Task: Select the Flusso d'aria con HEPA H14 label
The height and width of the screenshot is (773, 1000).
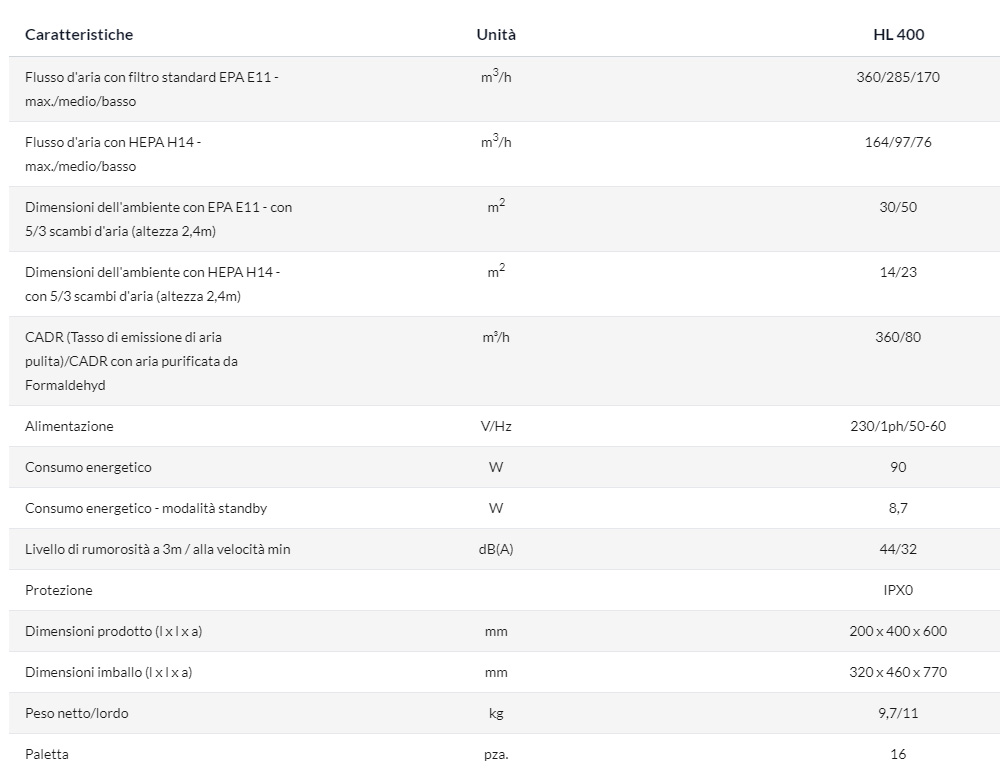Action: click(x=113, y=154)
